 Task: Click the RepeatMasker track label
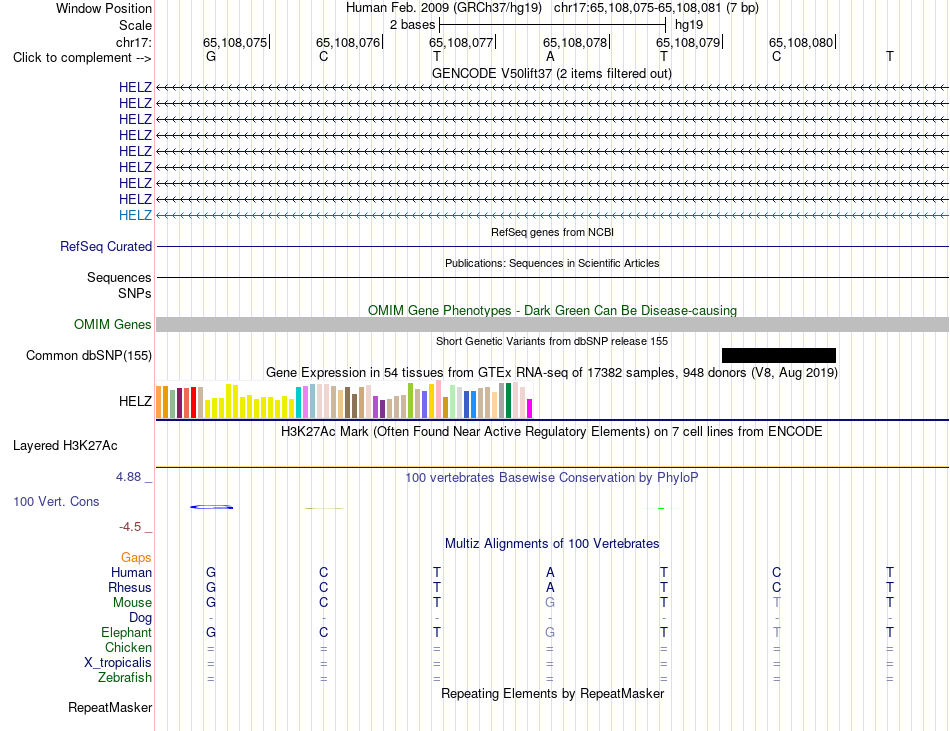(110, 707)
